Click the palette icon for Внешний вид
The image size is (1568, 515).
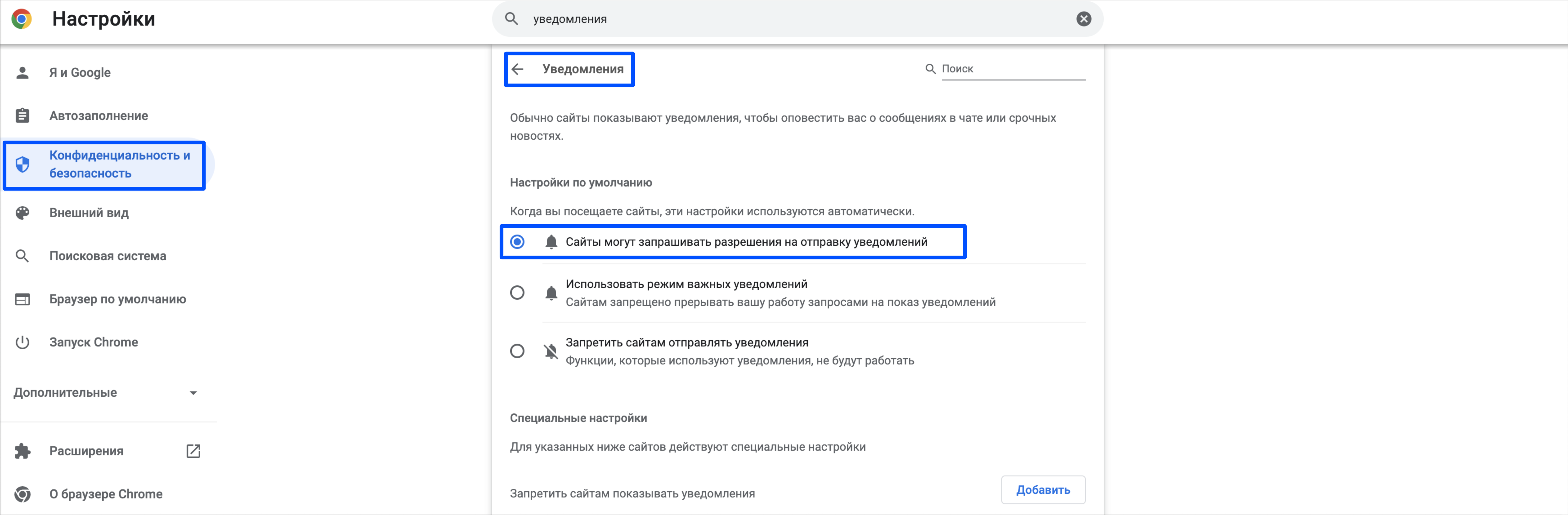pyautogui.click(x=22, y=213)
